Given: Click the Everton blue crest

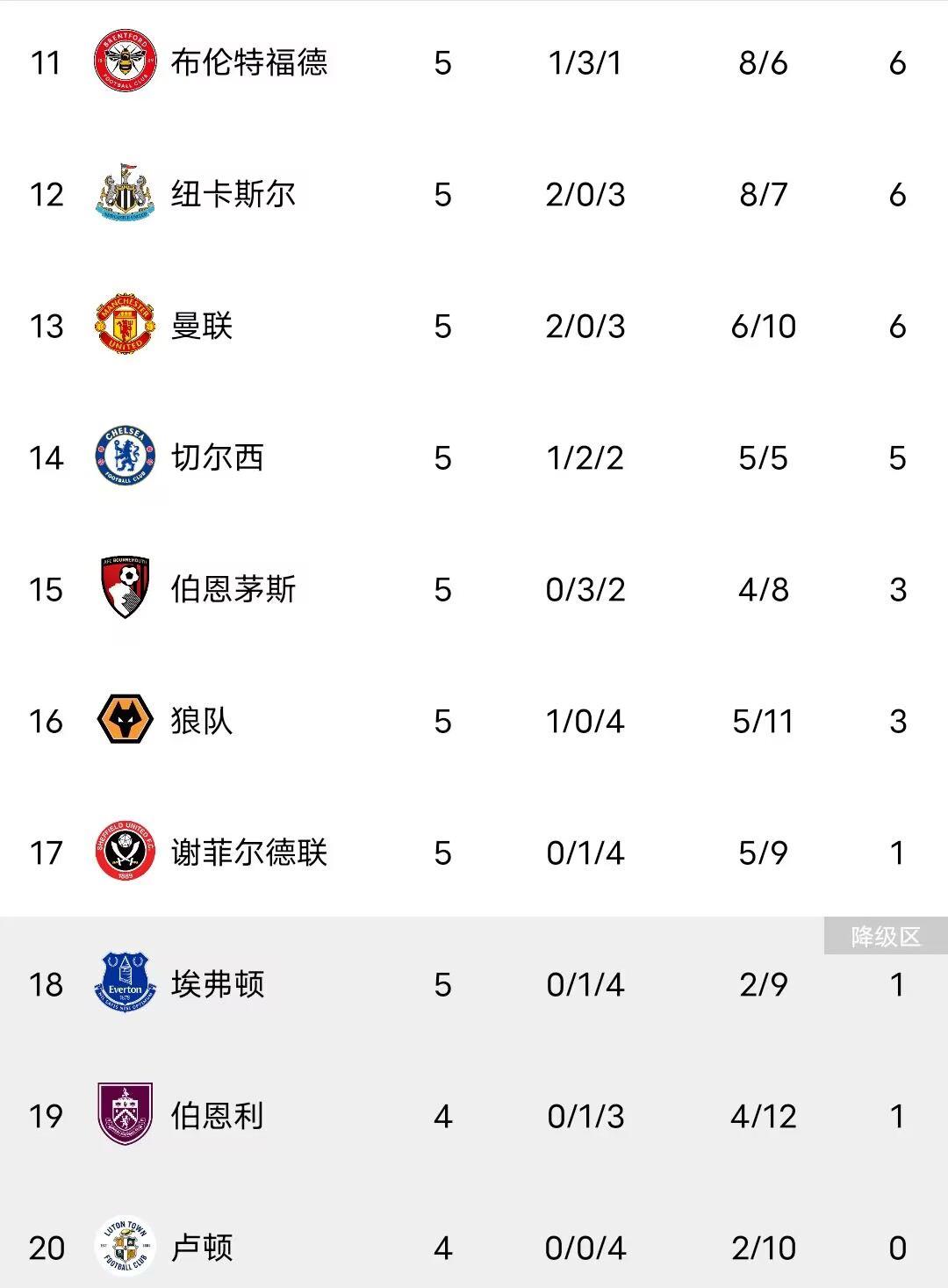Looking at the screenshot, I should pos(126,983).
